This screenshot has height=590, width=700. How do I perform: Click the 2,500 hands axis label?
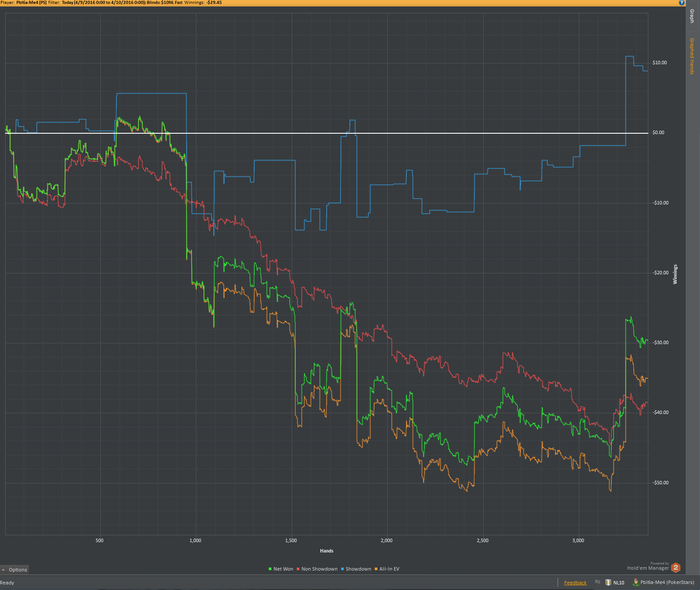[483, 540]
